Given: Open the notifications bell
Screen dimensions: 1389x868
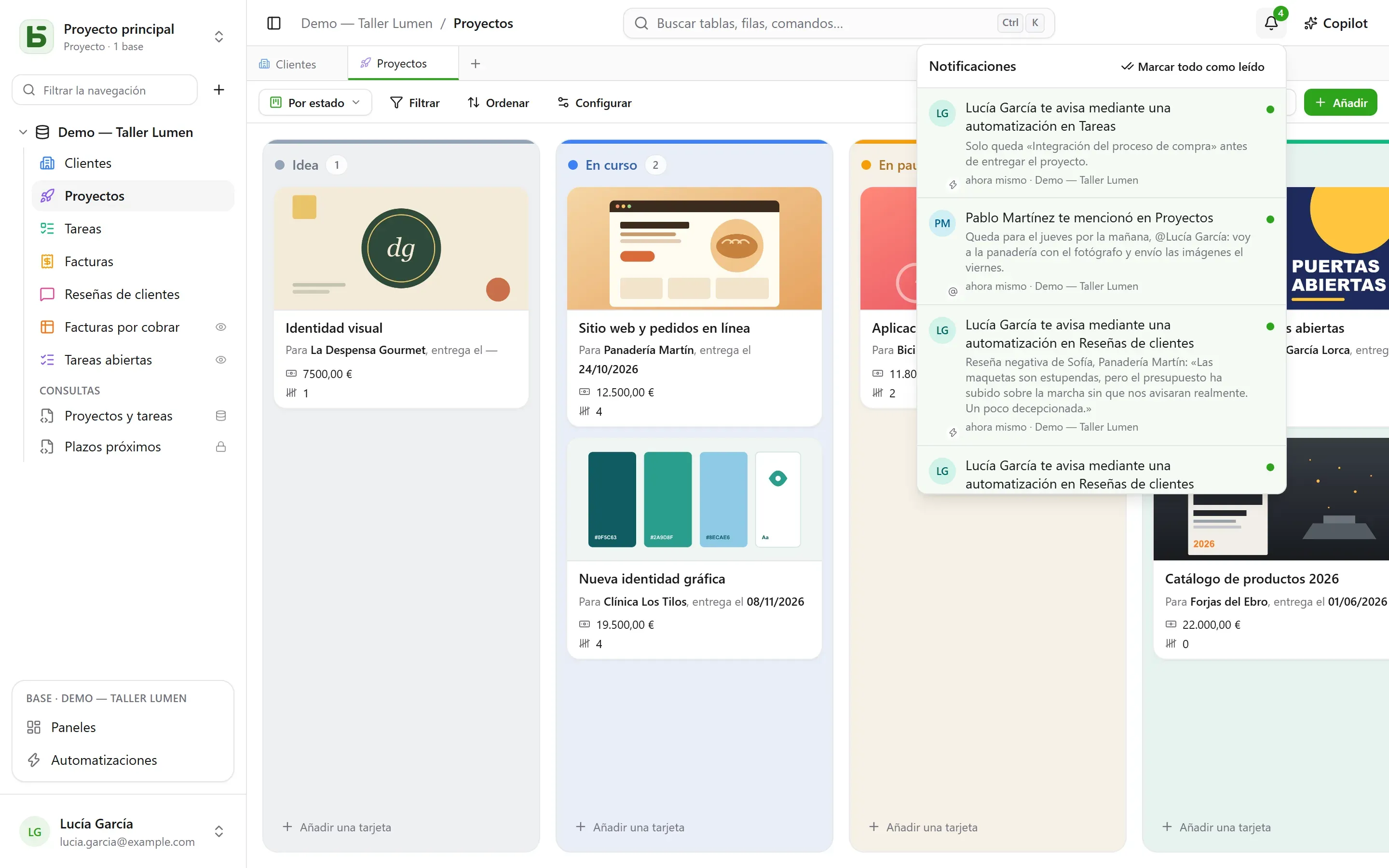Looking at the screenshot, I should click(1271, 23).
